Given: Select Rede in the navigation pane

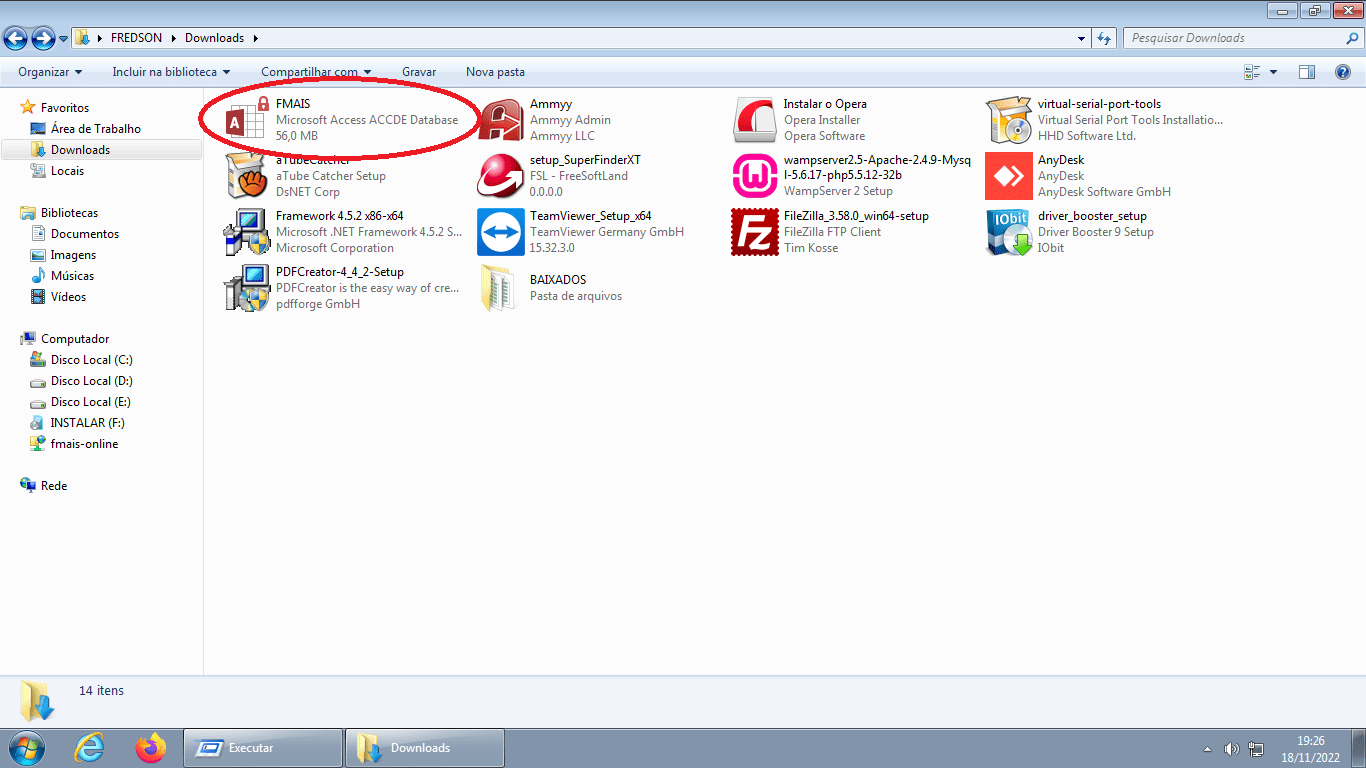Looking at the screenshot, I should click(x=54, y=486).
